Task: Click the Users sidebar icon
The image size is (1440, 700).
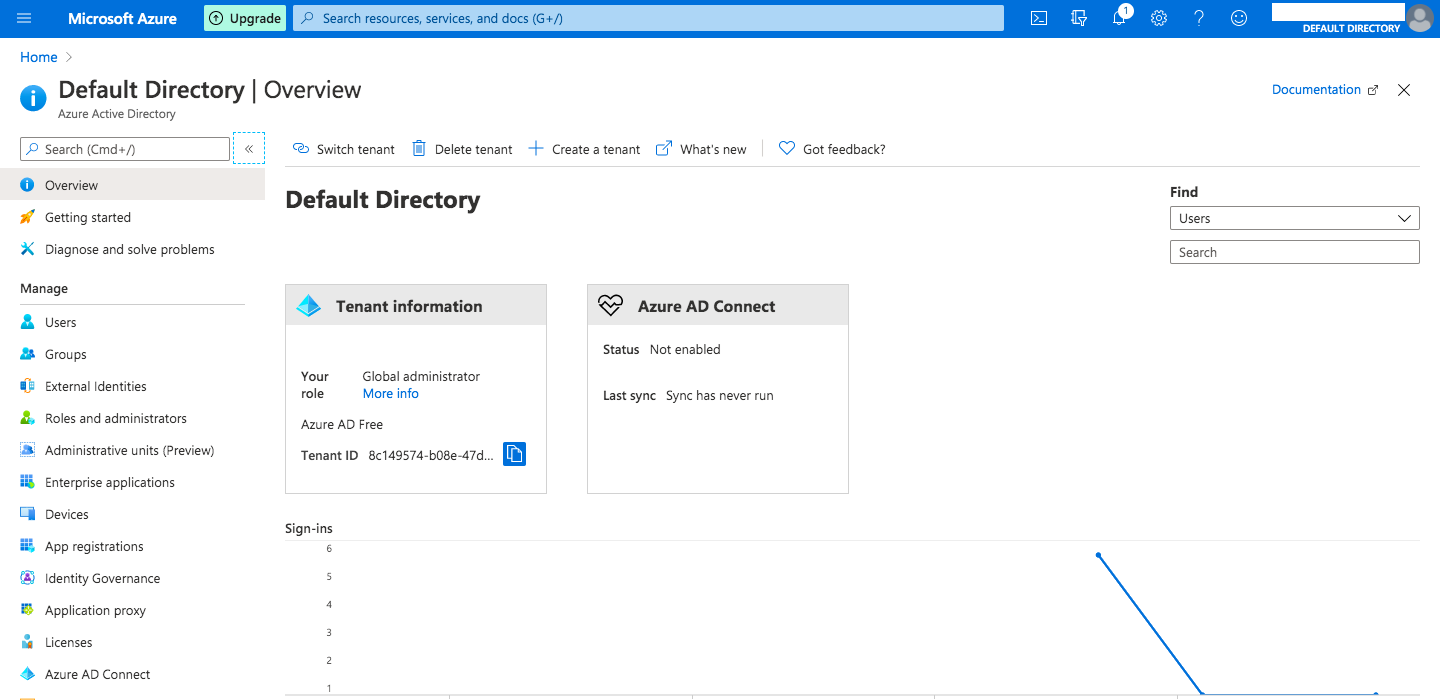Action: pyautogui.click(x=27, y=322)
